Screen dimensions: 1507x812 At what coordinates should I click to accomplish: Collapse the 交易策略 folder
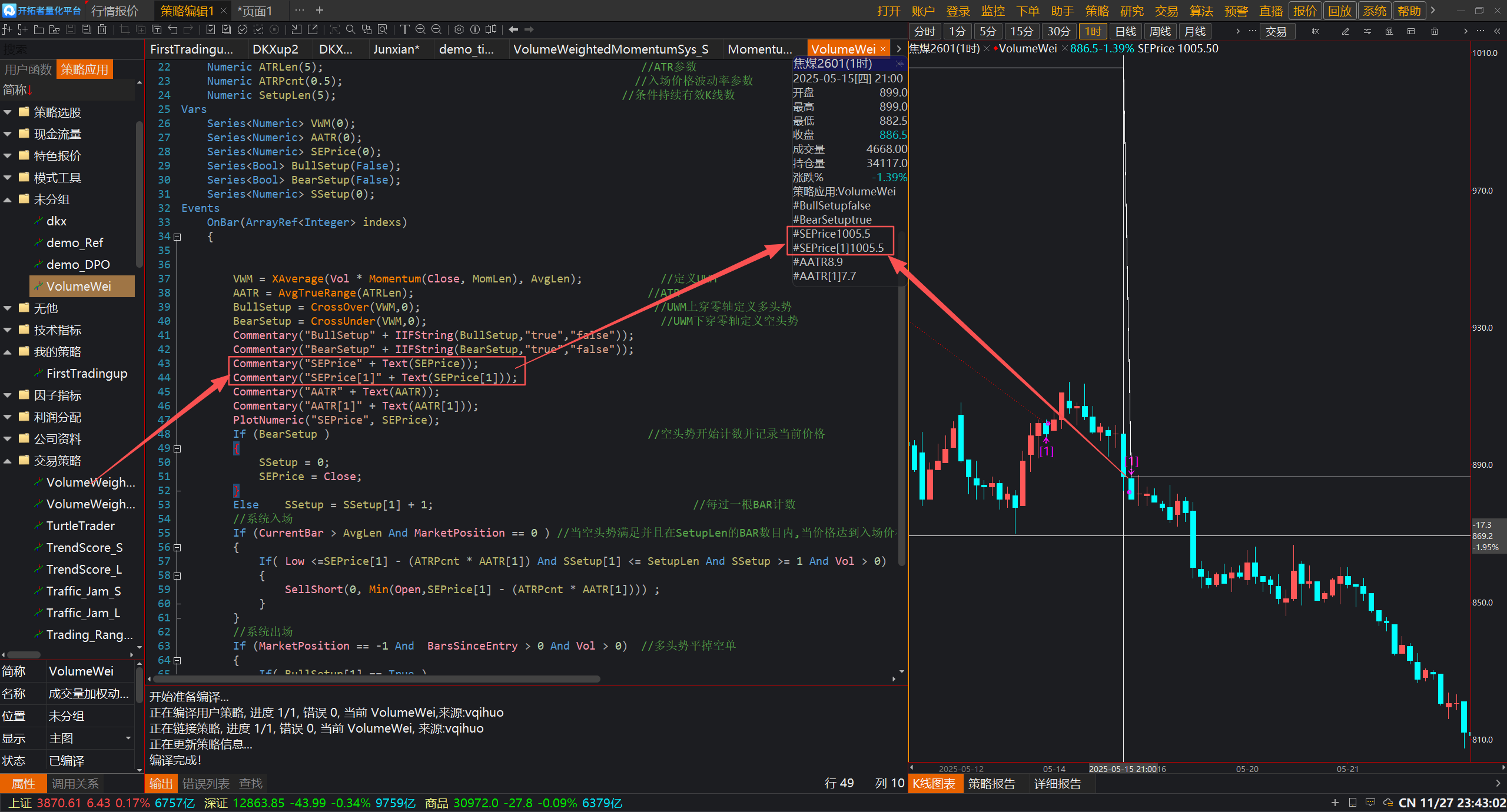pos(8,461)
